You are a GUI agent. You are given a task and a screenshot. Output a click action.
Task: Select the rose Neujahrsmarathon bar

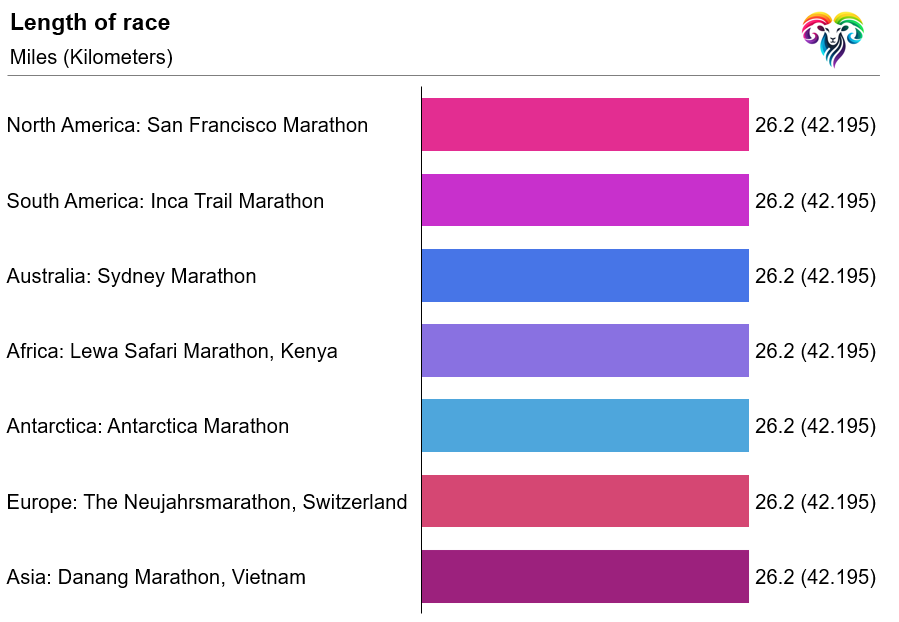pyautogui.click(x=585, y=501)
